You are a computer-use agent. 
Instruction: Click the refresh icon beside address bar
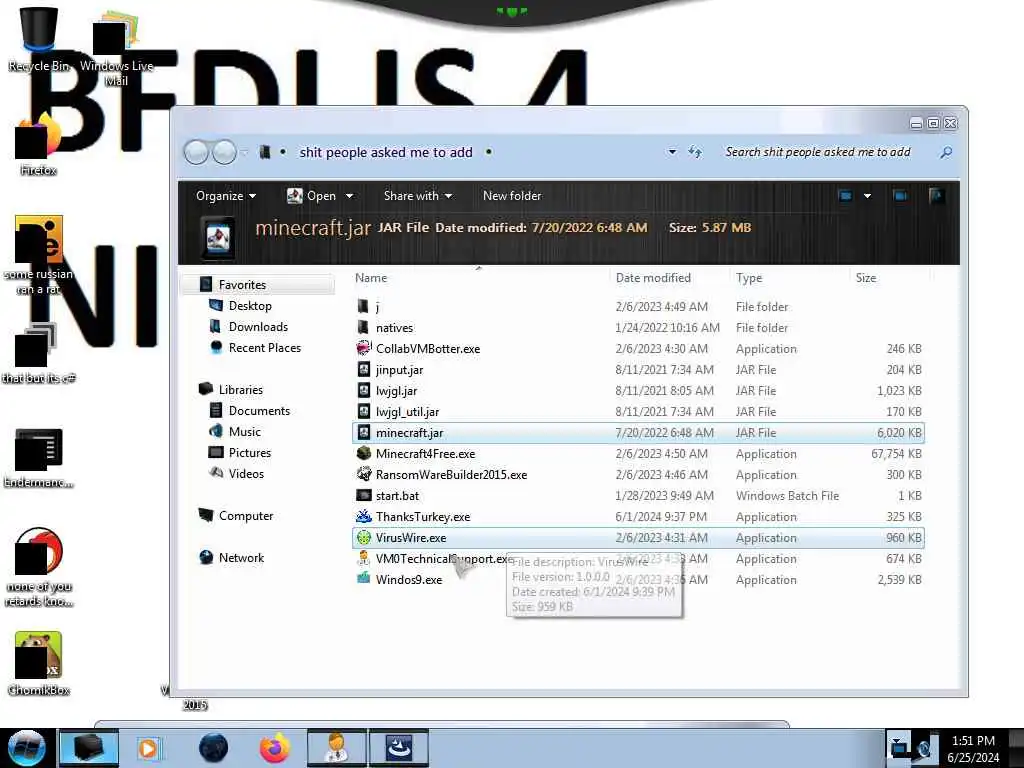coord(695,152)
